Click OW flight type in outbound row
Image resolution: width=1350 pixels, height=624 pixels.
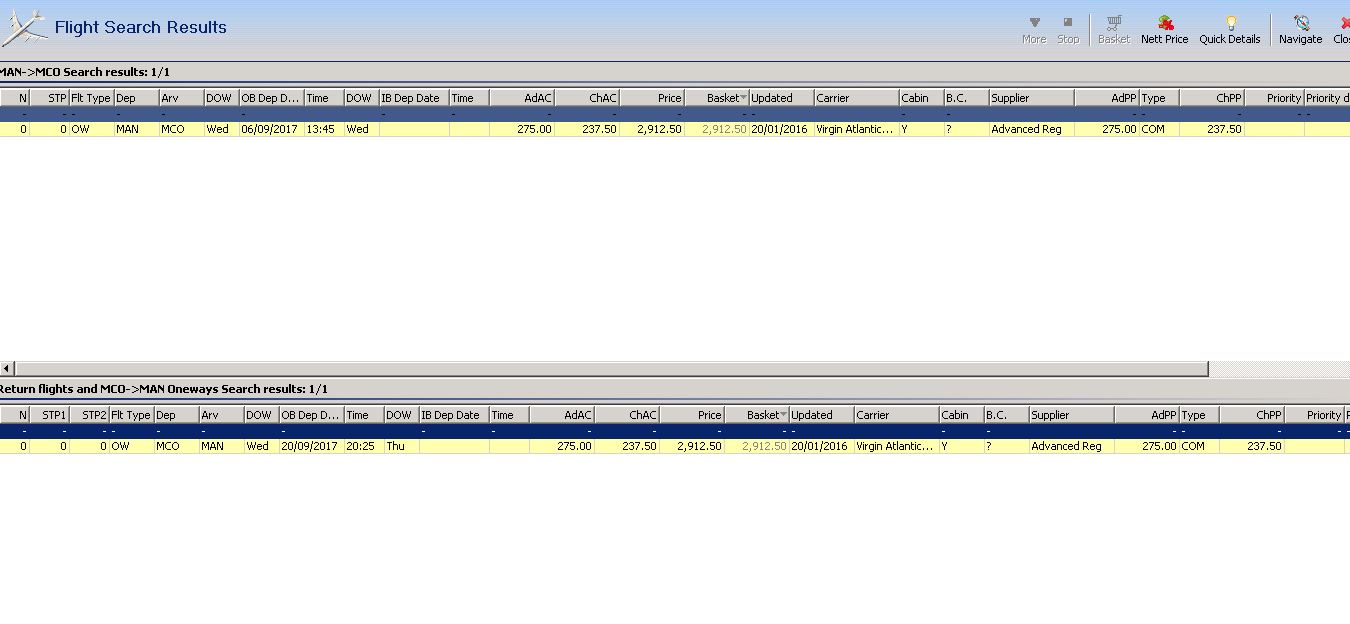tap(91, 129)
